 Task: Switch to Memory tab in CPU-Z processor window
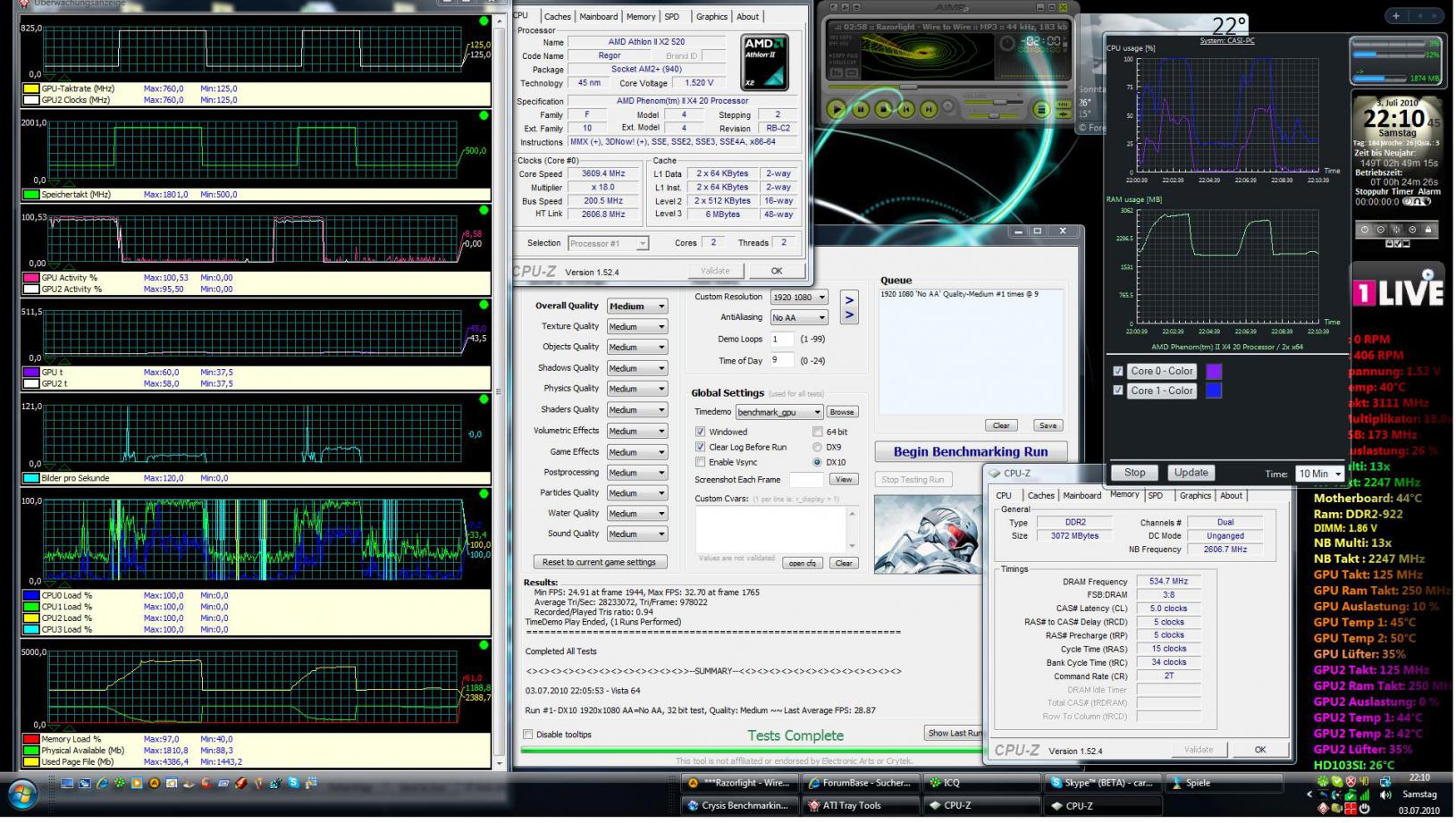(641, 16)
